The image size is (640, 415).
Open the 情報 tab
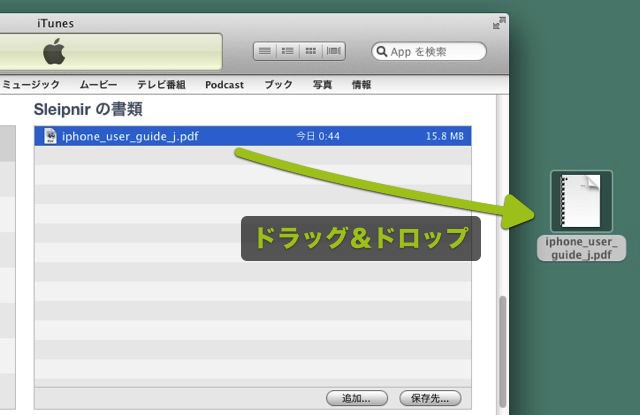[x=362, y=84]
